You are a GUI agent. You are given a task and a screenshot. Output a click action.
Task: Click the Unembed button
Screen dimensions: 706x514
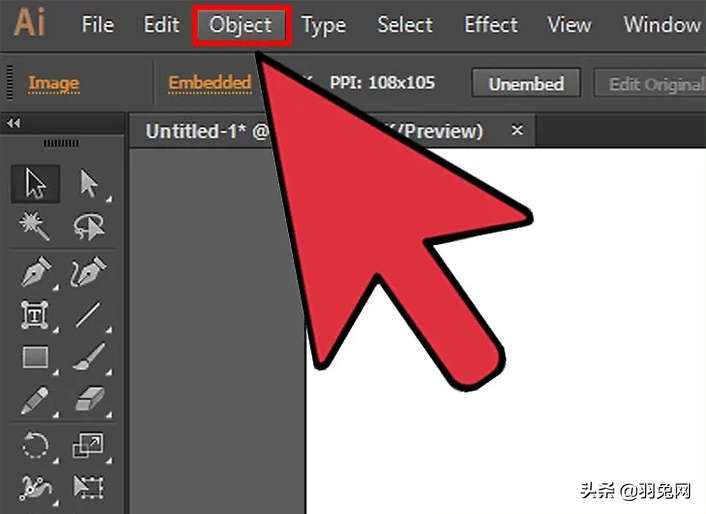(x=526, y=83)
